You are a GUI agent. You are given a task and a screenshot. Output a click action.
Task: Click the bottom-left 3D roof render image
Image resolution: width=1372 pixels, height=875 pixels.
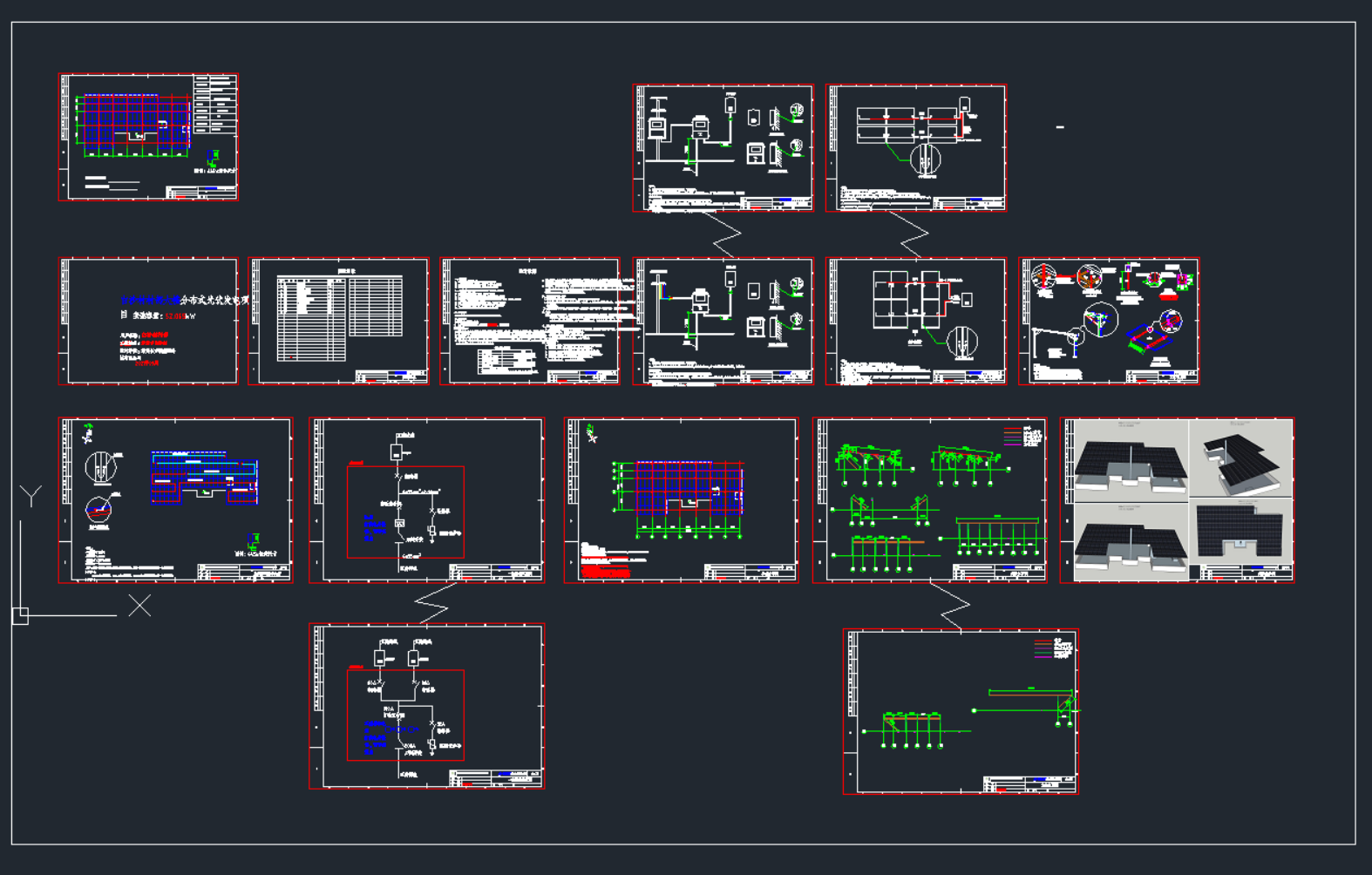pyautogui.click(x=1131, y=541)
